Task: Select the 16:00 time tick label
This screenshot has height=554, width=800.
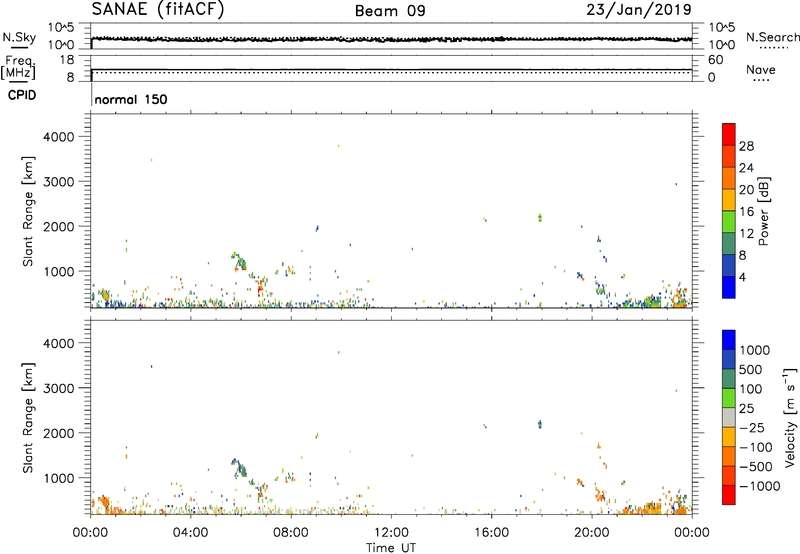Action: coord(491,533)
